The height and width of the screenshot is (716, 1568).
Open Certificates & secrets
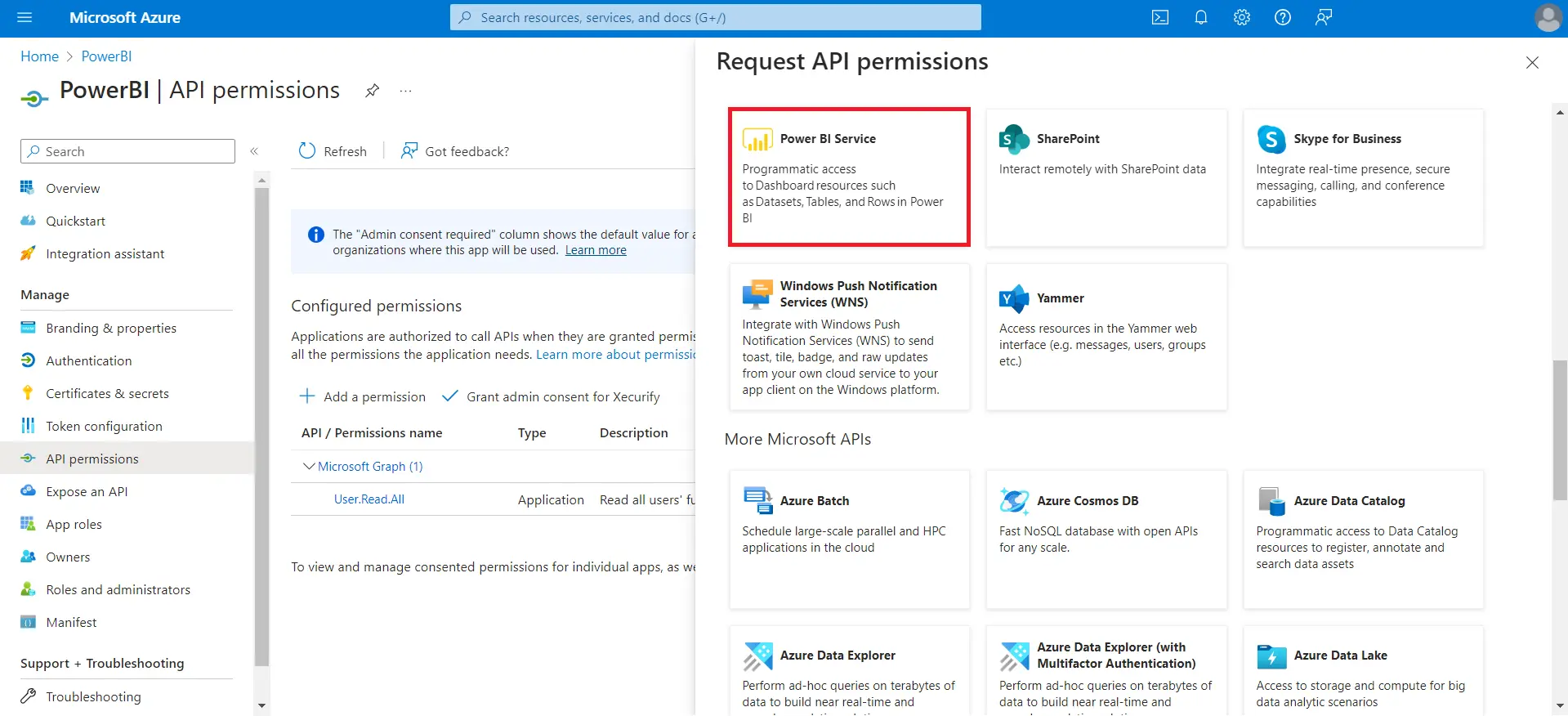(107, 393)
